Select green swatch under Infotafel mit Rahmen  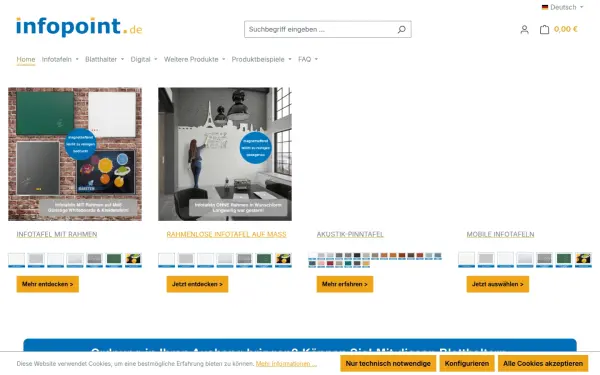click(114, 260)
